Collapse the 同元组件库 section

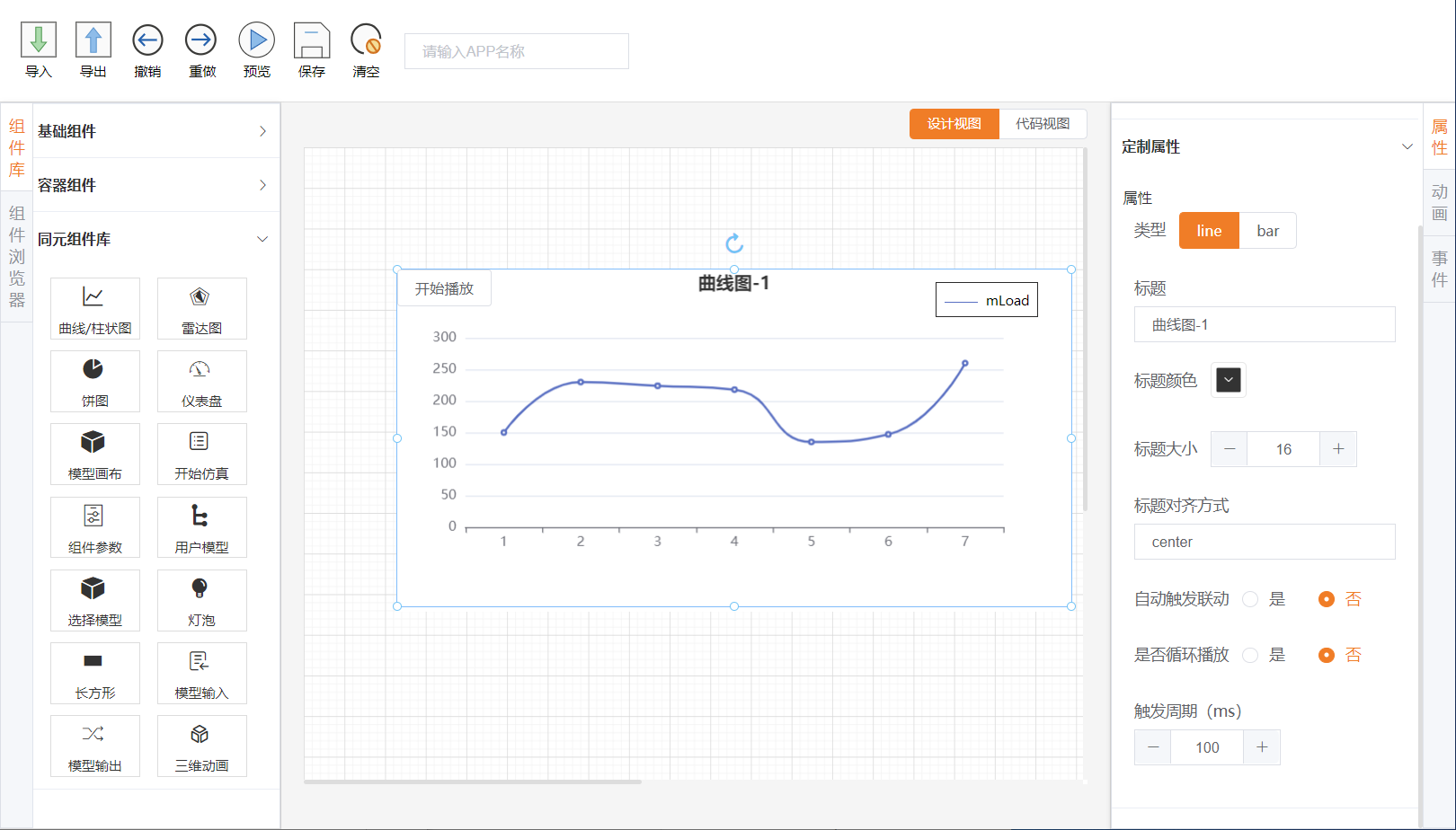point(156,239)
